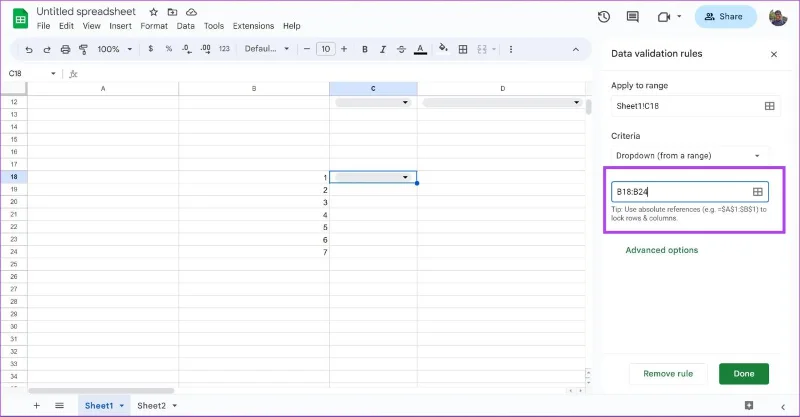The width and height of the screenshot is (800, 417).
Task: Expand the meeting options arrow
Action: point(679,16)
